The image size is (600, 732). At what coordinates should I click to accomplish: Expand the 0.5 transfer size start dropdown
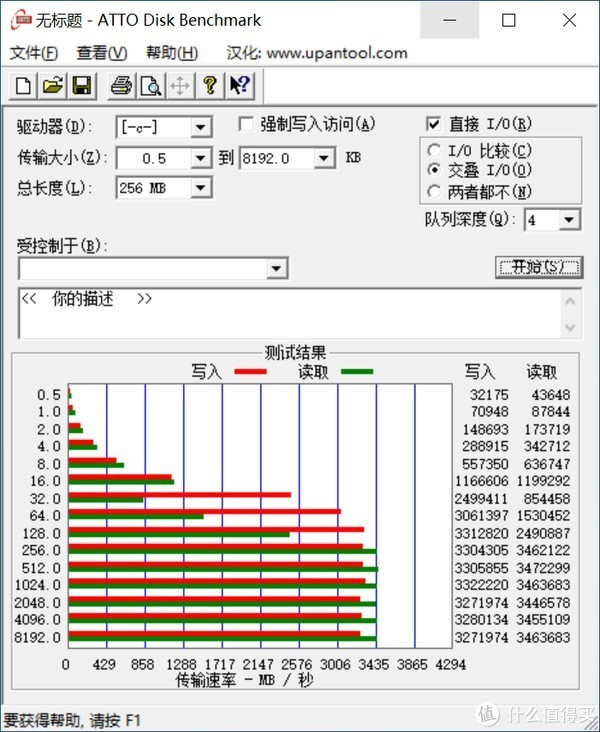coord(201,158)
